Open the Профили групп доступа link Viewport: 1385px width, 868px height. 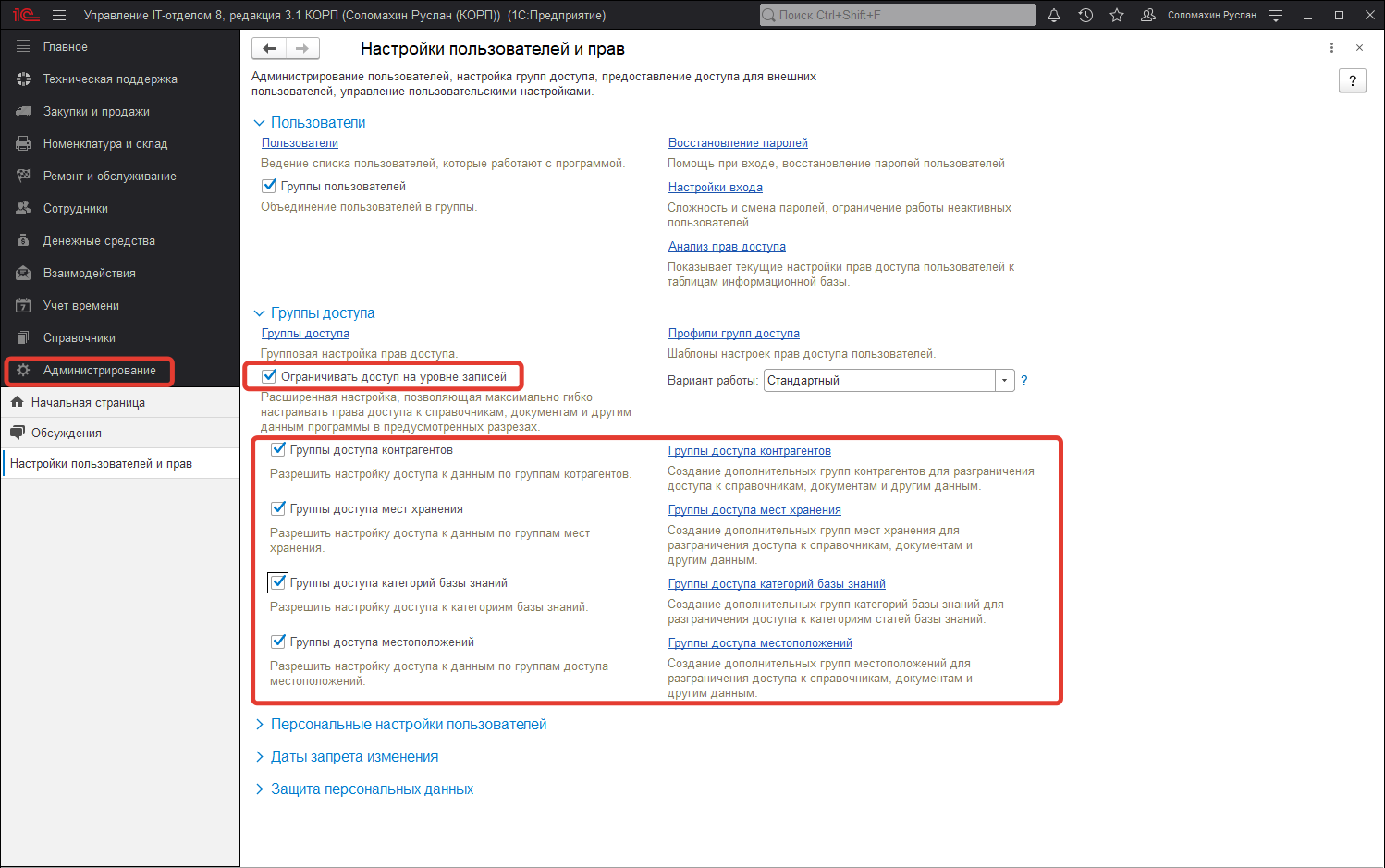[733, 334]
